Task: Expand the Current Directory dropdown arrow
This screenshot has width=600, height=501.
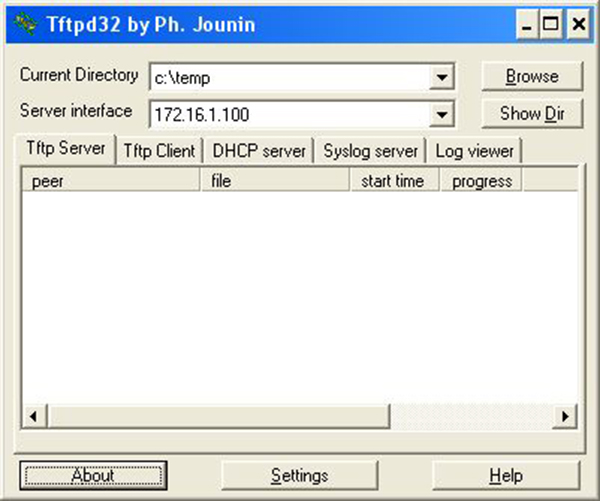Action: click(443, 78)
